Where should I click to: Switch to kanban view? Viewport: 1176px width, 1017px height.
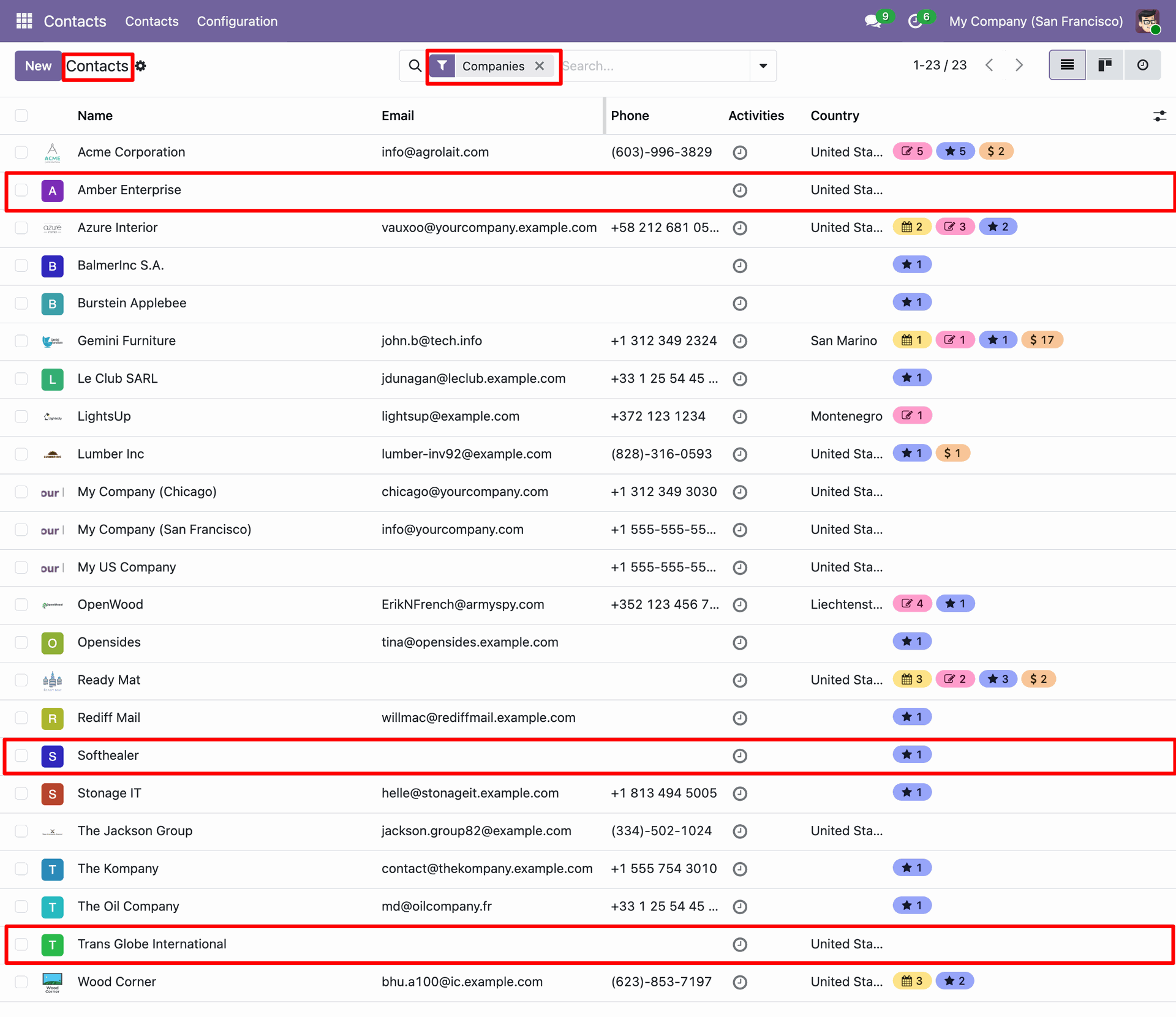1105,66
